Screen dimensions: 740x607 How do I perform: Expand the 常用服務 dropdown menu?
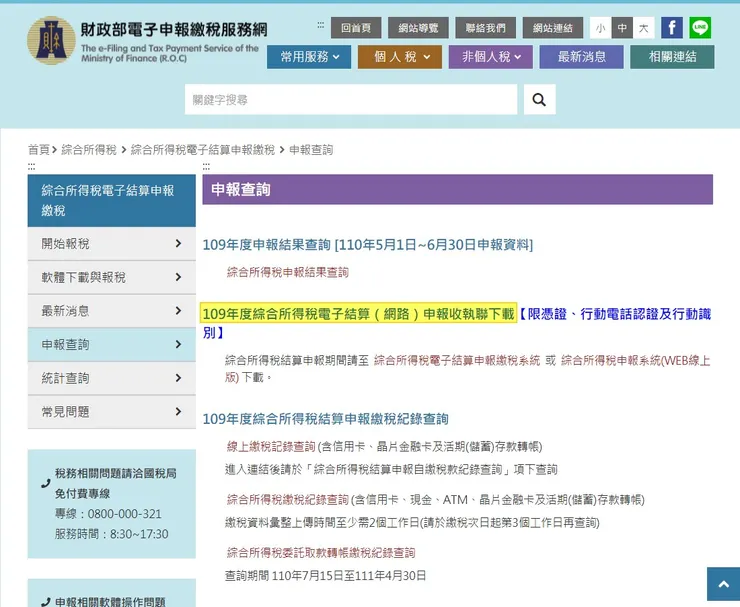coord(309,57)
